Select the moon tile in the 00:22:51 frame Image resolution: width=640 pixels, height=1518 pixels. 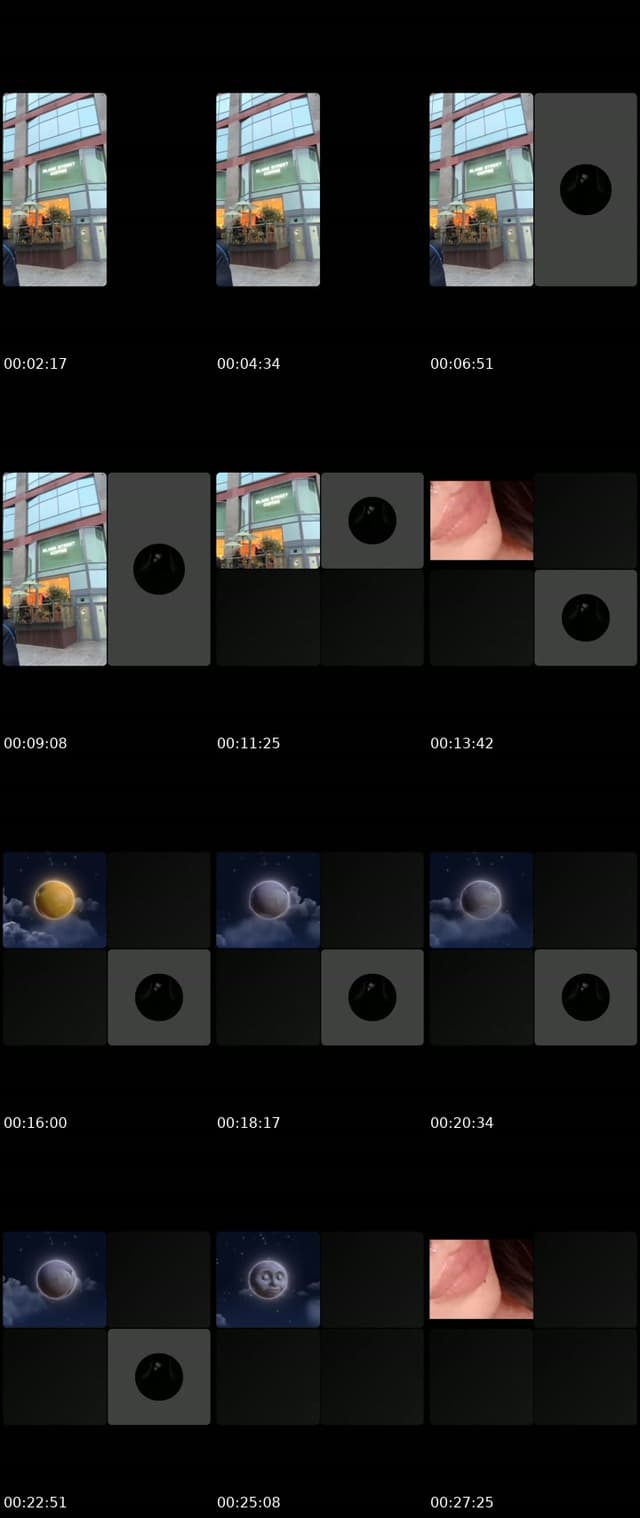tap(55, 1279)
